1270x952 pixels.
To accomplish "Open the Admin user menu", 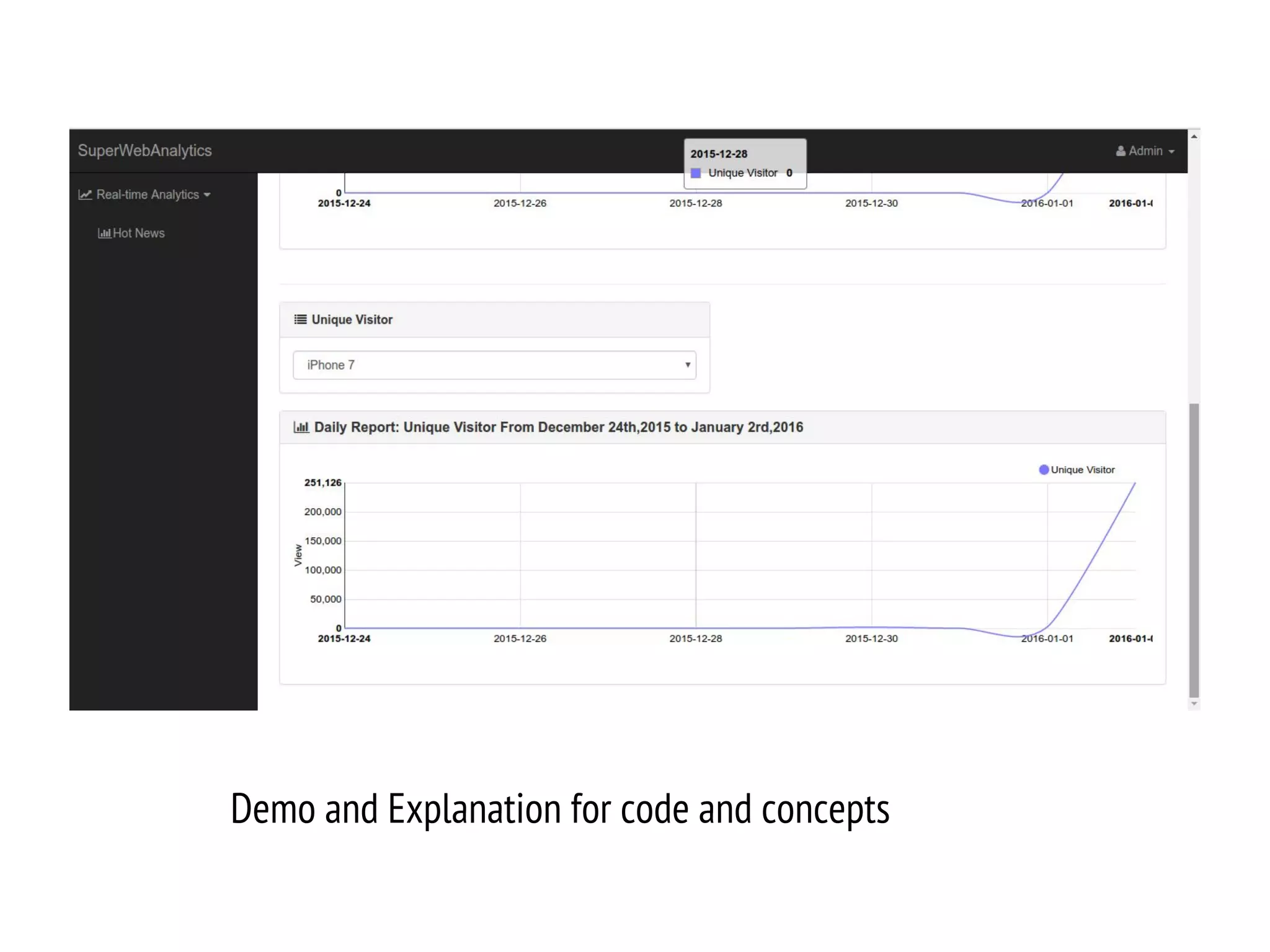I will pos(1145,151).
